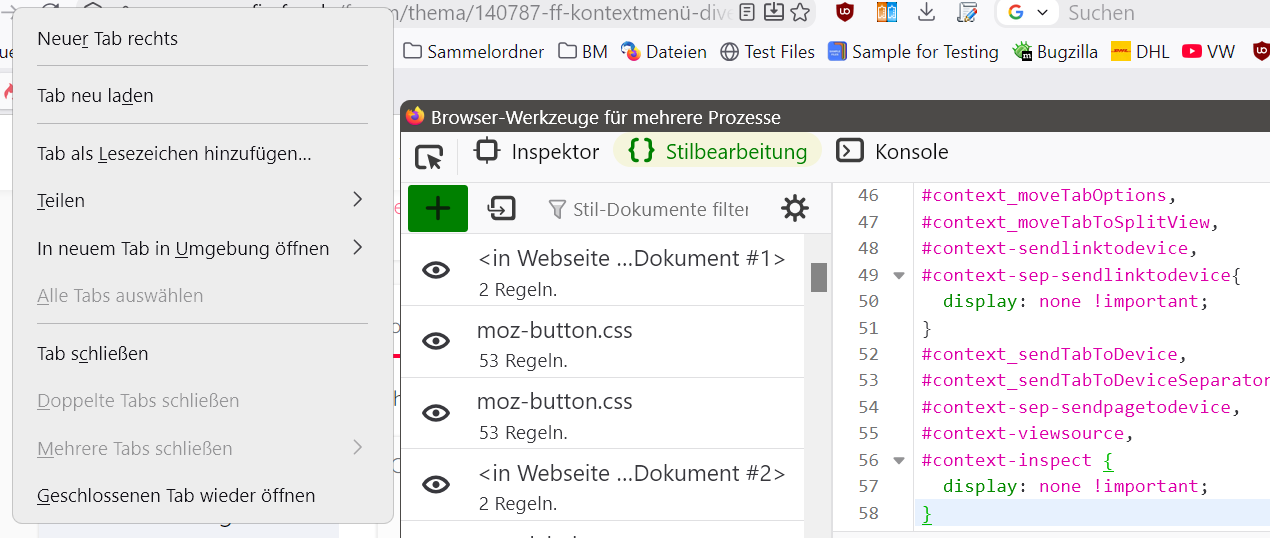Create a new stylesheet with the green plus button
This screenshot has width=1270, height=538.
point(438,209)
